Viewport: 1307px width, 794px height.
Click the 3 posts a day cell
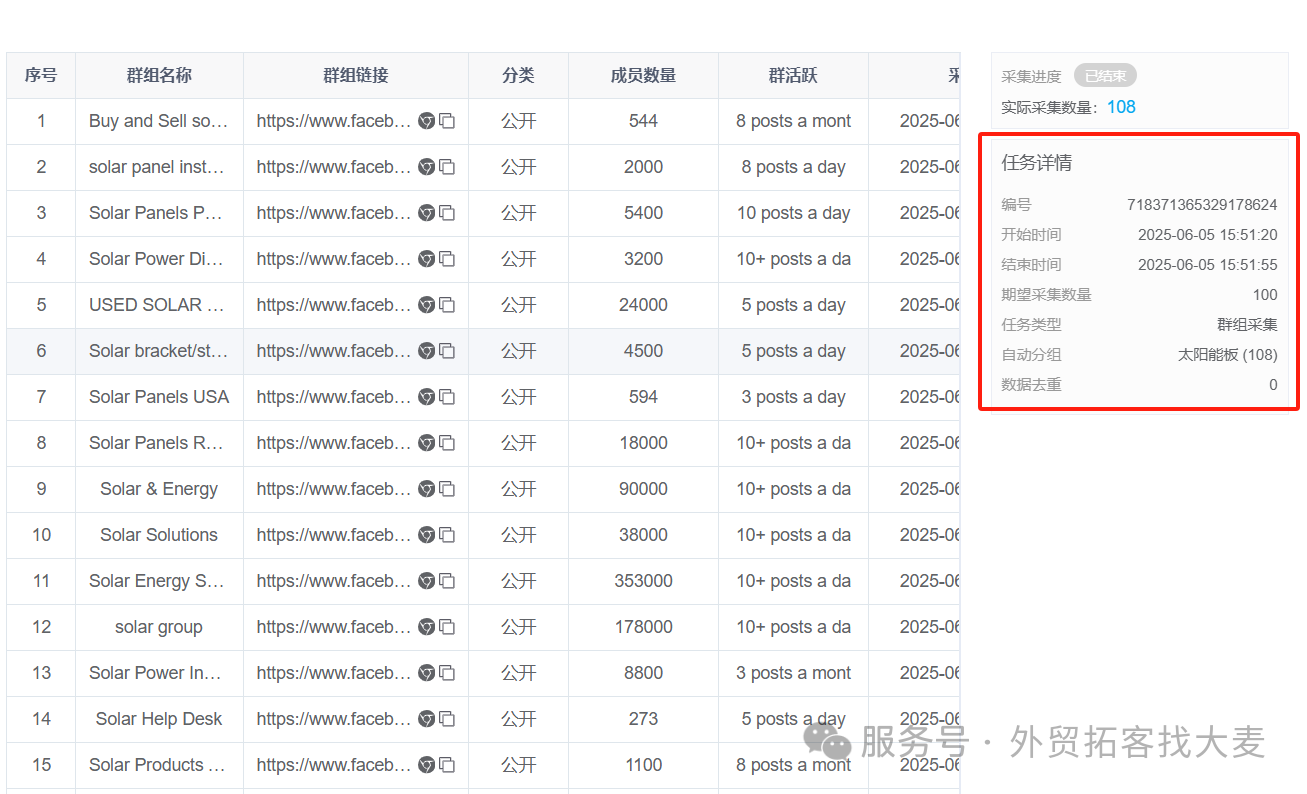point(794,397)
